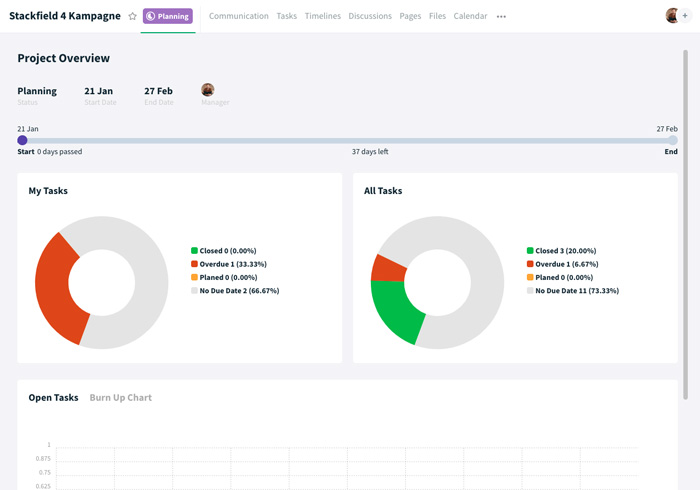Click the '37 days left' label
The height and width of the screenshot is (490, 700).
tap(370, 152)
